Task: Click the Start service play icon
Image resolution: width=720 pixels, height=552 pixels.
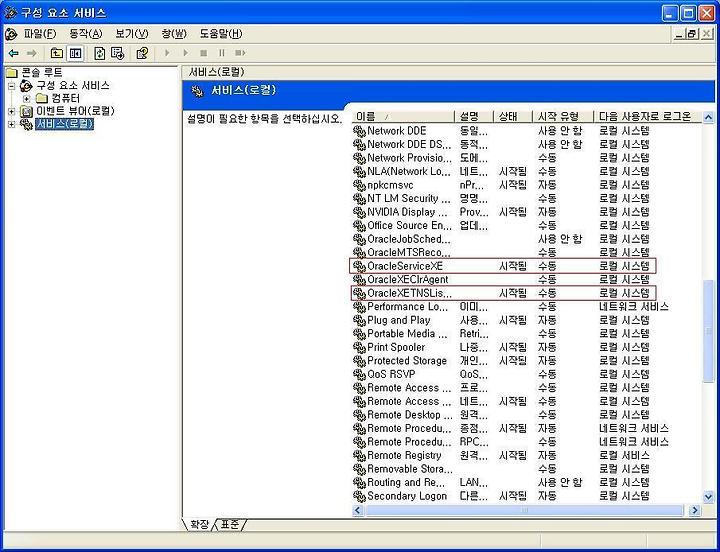Action: pos(167,53)
